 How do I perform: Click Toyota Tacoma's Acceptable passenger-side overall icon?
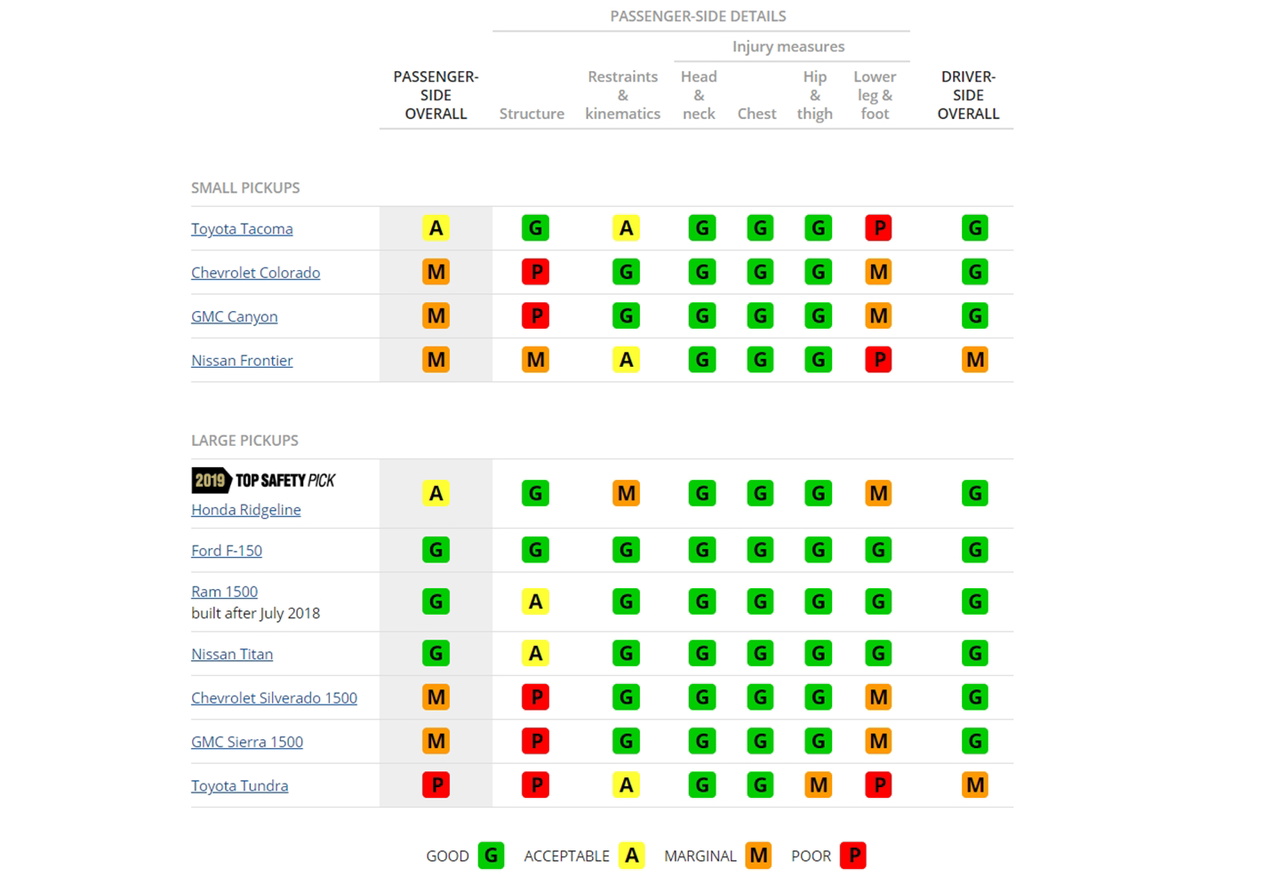(x=436, y=229)
